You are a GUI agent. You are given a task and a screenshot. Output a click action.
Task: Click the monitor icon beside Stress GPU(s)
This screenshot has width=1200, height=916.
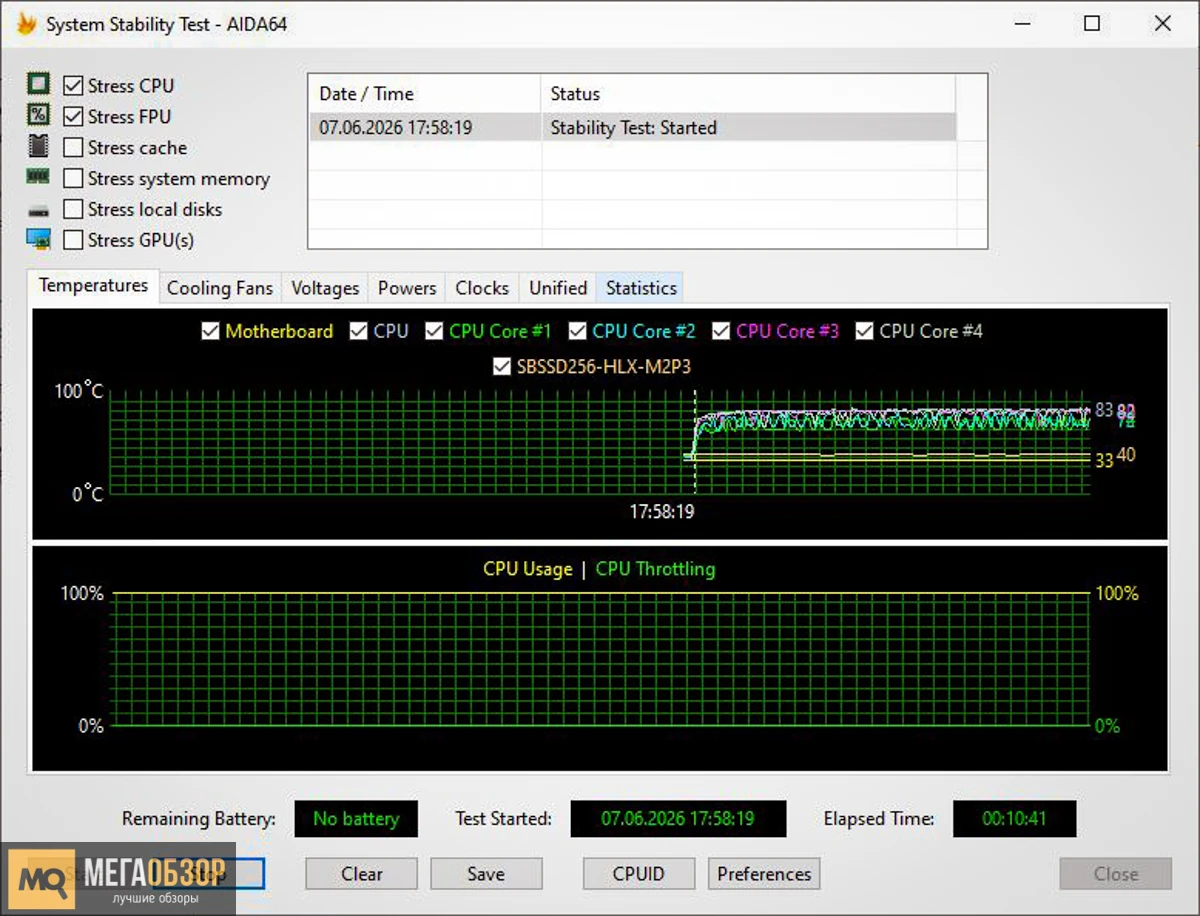[x=38, y=240]
